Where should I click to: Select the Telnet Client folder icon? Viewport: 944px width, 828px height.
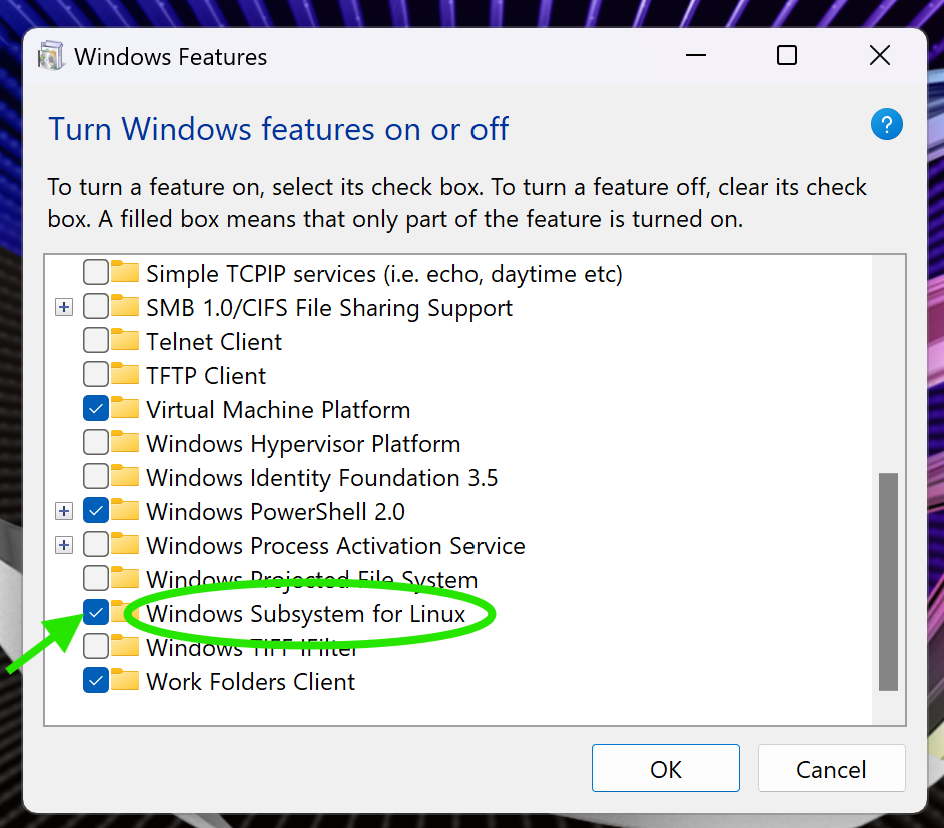tap(125, 340)
